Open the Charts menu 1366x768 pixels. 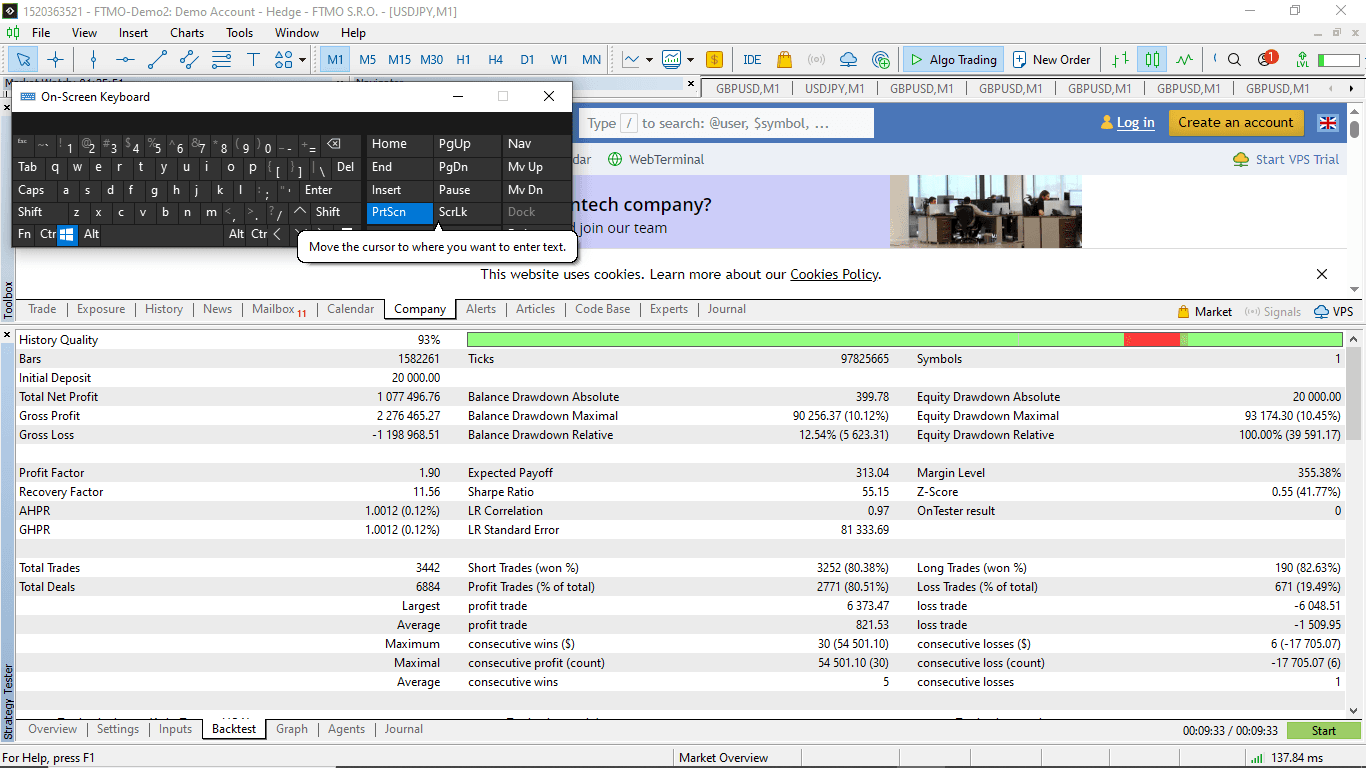pyautogui.click(x=187, y=33)
